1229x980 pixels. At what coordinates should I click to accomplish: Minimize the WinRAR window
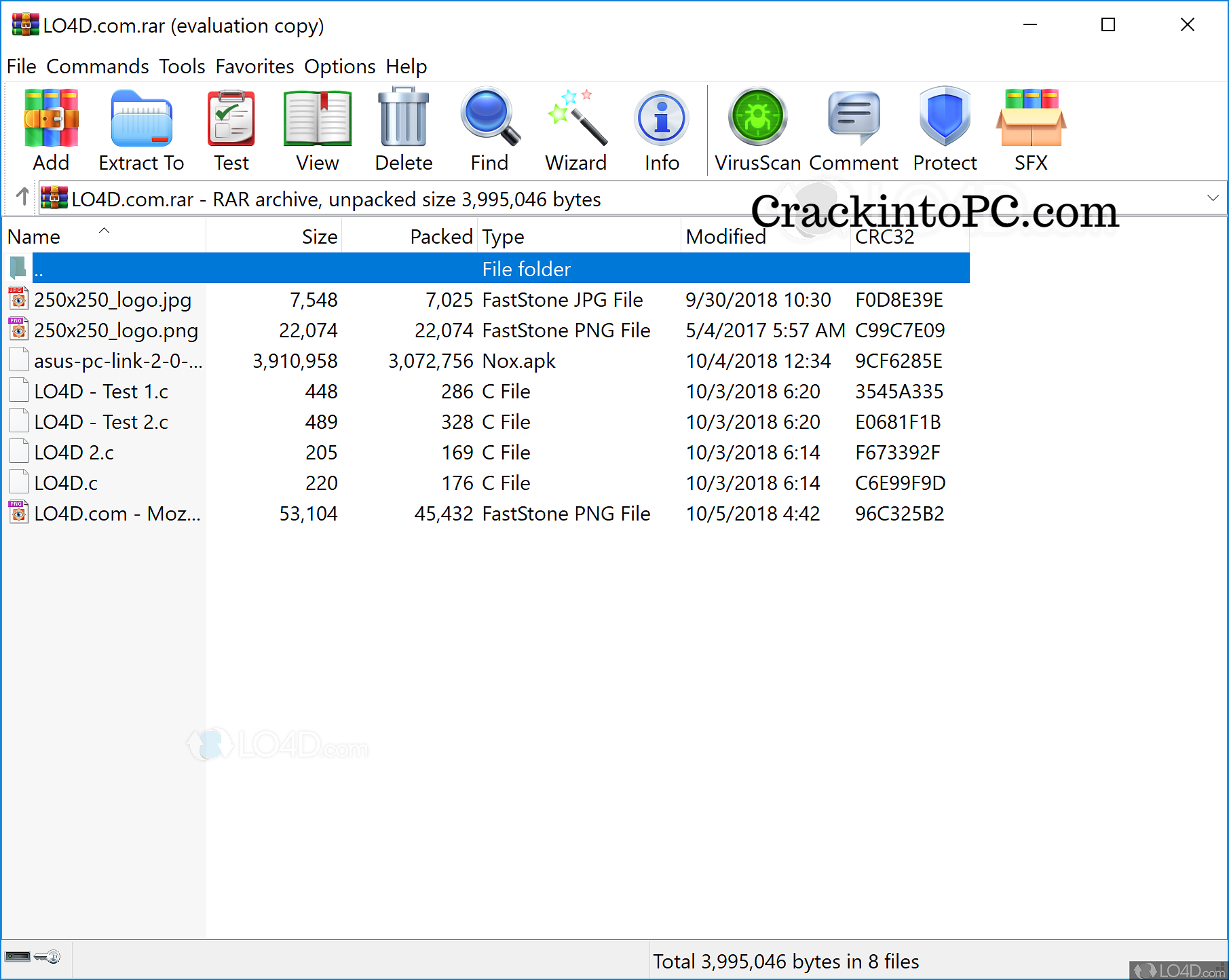pos(1030,25)
